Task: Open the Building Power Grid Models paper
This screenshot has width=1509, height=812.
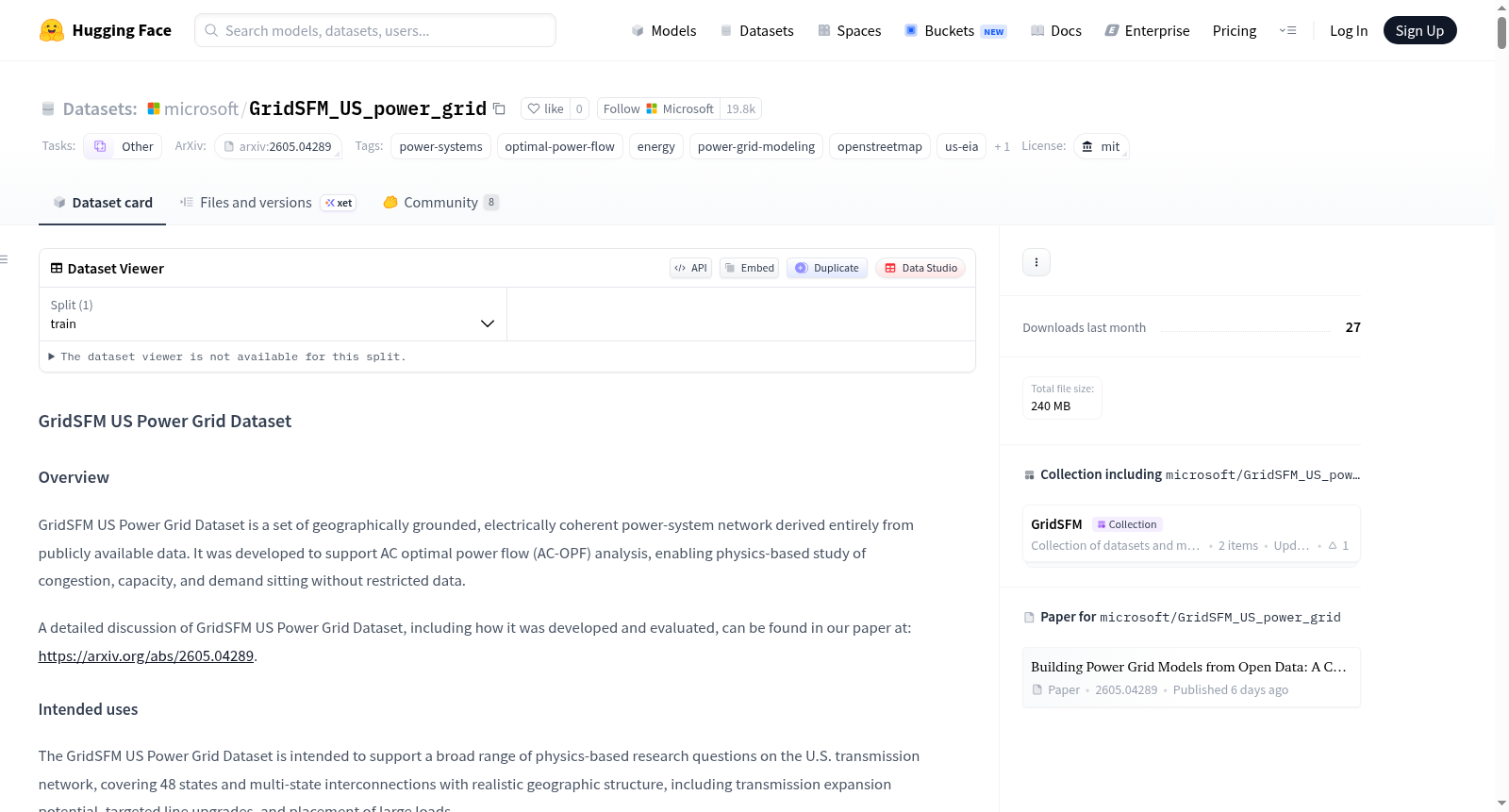Action: click(x=1191, y=677)
